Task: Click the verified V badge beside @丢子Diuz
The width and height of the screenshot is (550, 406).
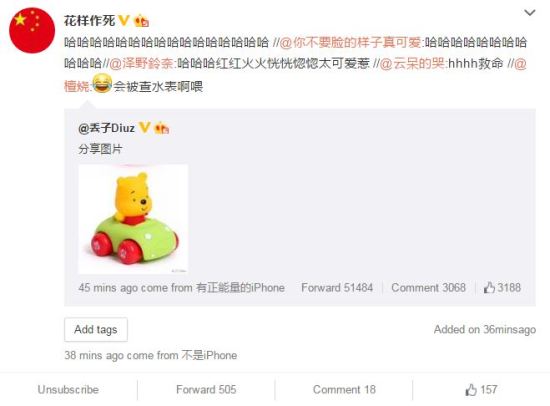Action: 145,127
